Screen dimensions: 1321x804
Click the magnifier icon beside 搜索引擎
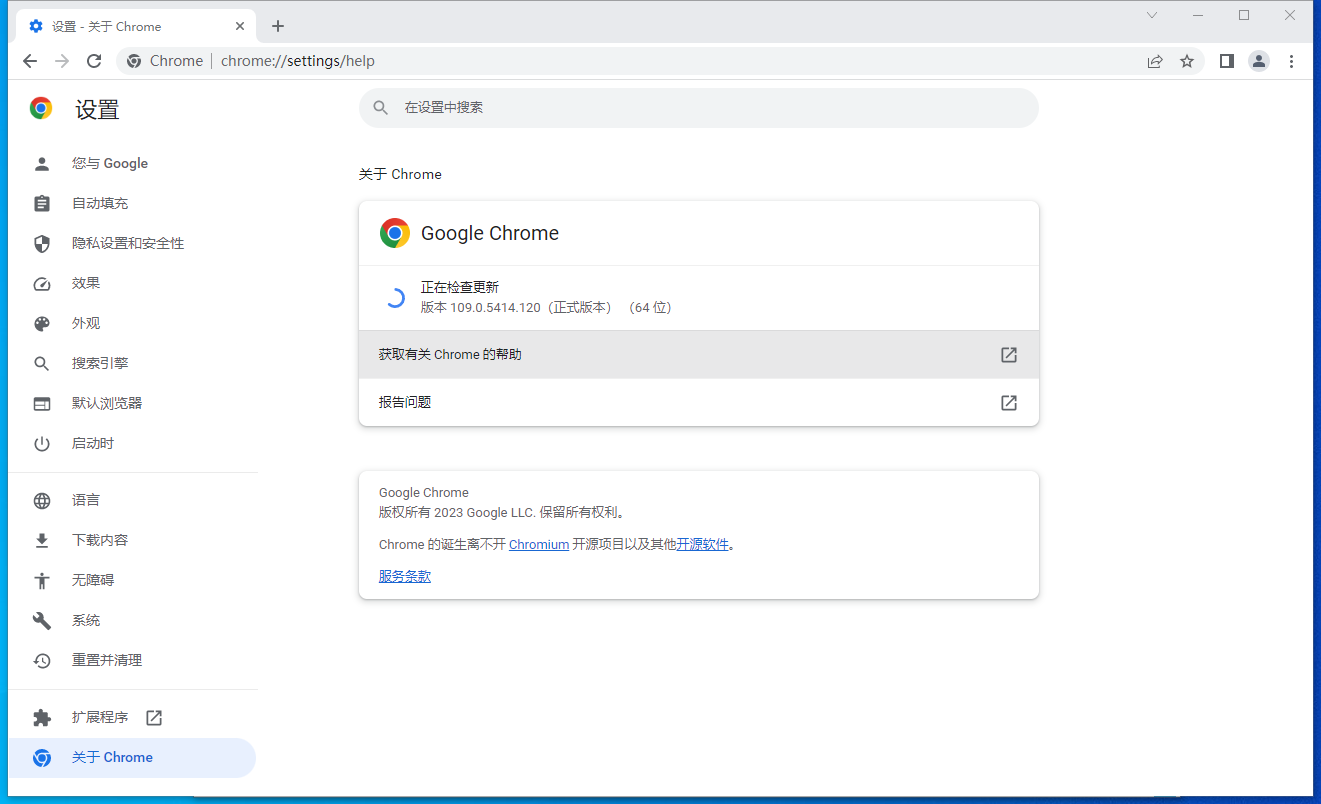tap(41, 363)
